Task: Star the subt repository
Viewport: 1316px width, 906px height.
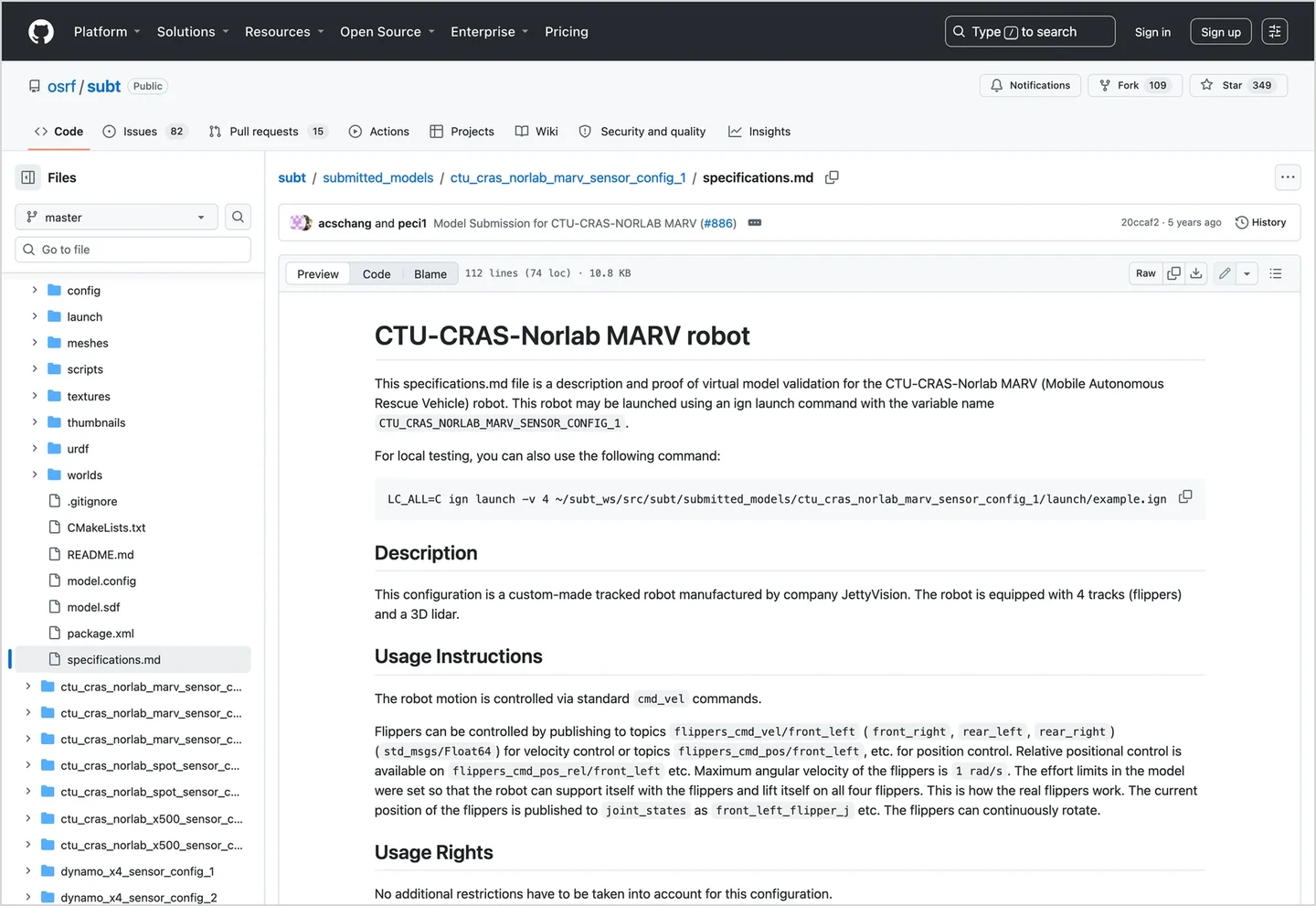Action: pos(1238,85)
